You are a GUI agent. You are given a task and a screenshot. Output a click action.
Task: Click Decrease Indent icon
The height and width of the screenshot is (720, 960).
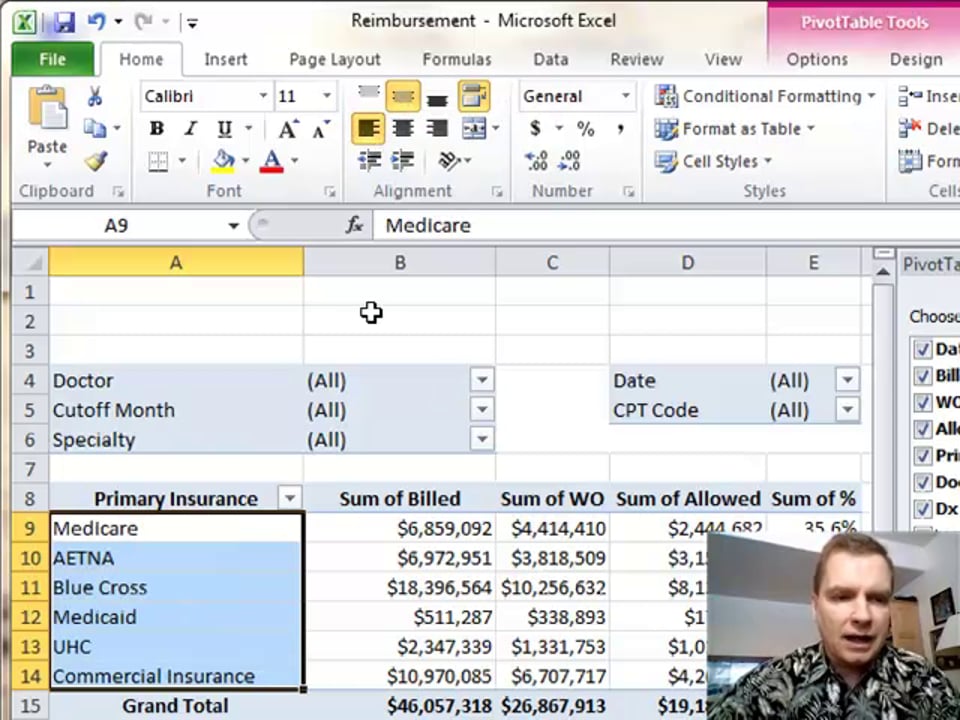pyautogui.click(x=369, y=161)
